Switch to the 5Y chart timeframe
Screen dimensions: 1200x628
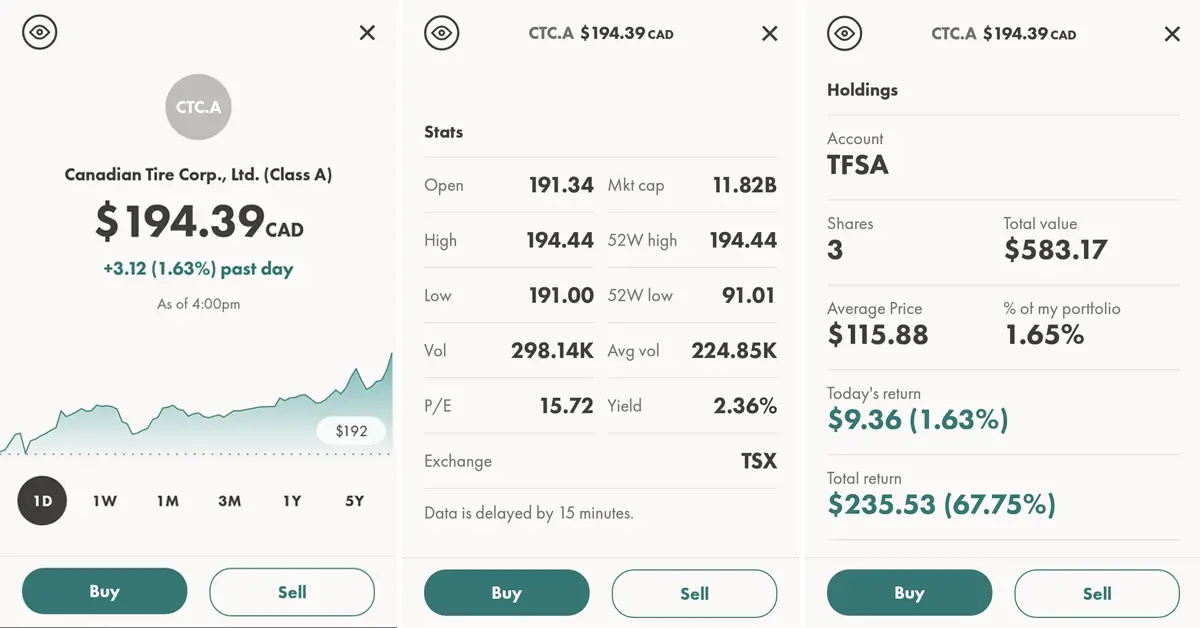pyautogui.click(x=354, y=501)
